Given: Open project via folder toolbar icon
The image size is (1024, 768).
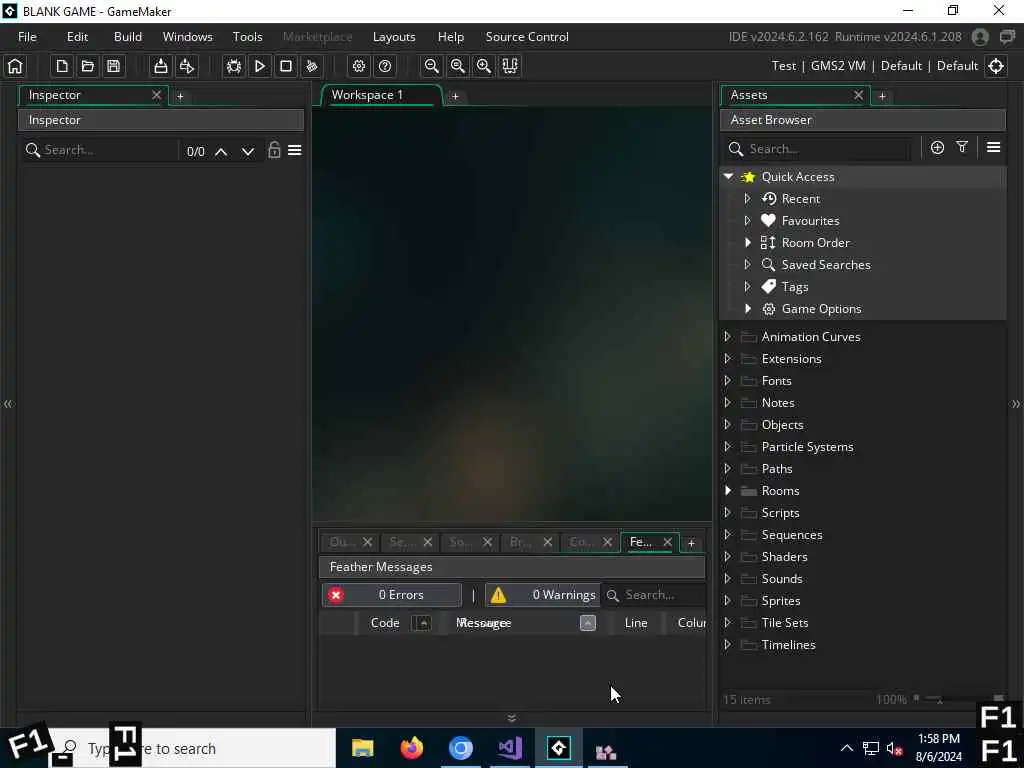Looking at the screenshot, I should click(88, 66).
